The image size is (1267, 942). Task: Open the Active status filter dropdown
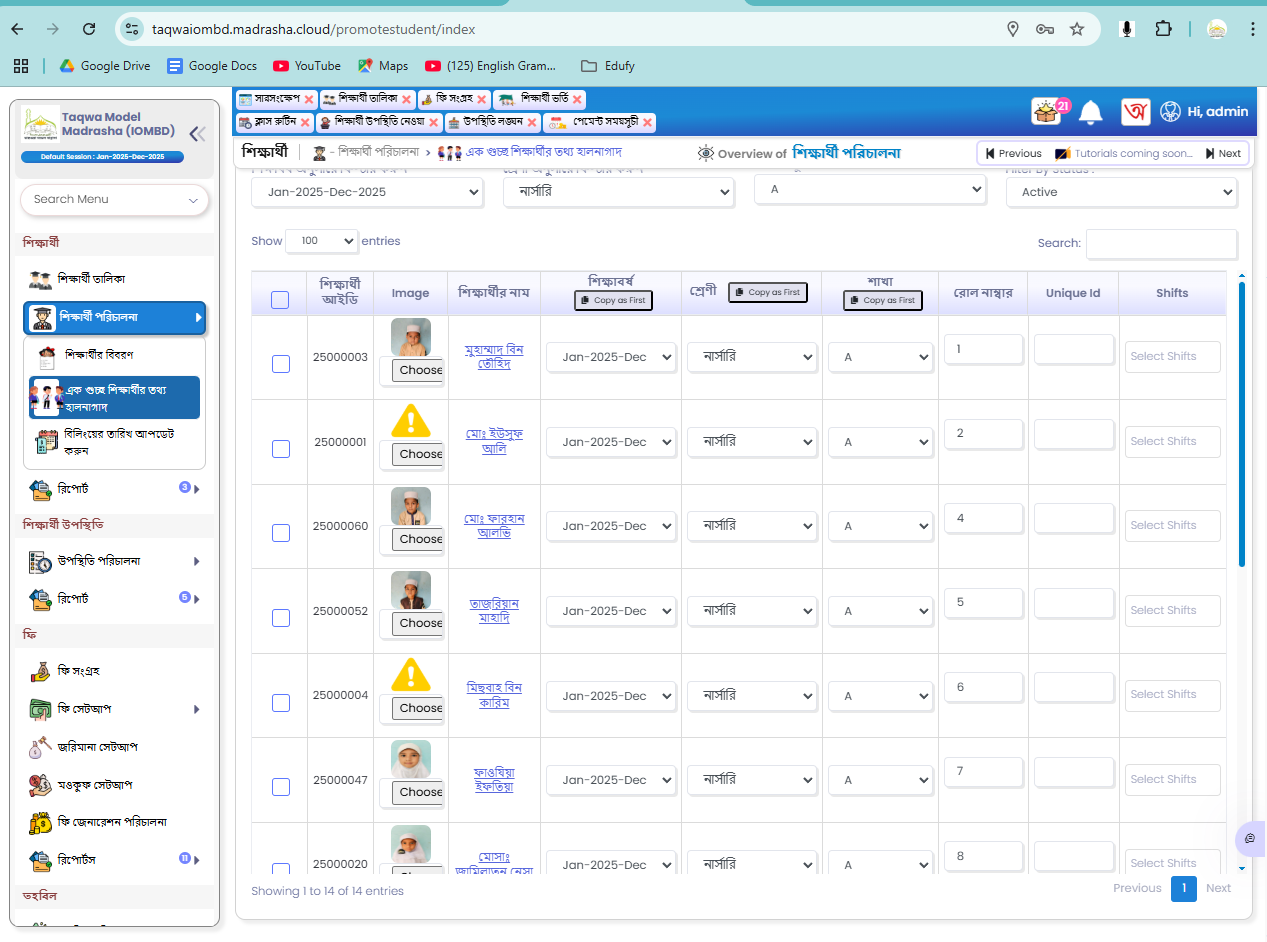point(1122,192)
